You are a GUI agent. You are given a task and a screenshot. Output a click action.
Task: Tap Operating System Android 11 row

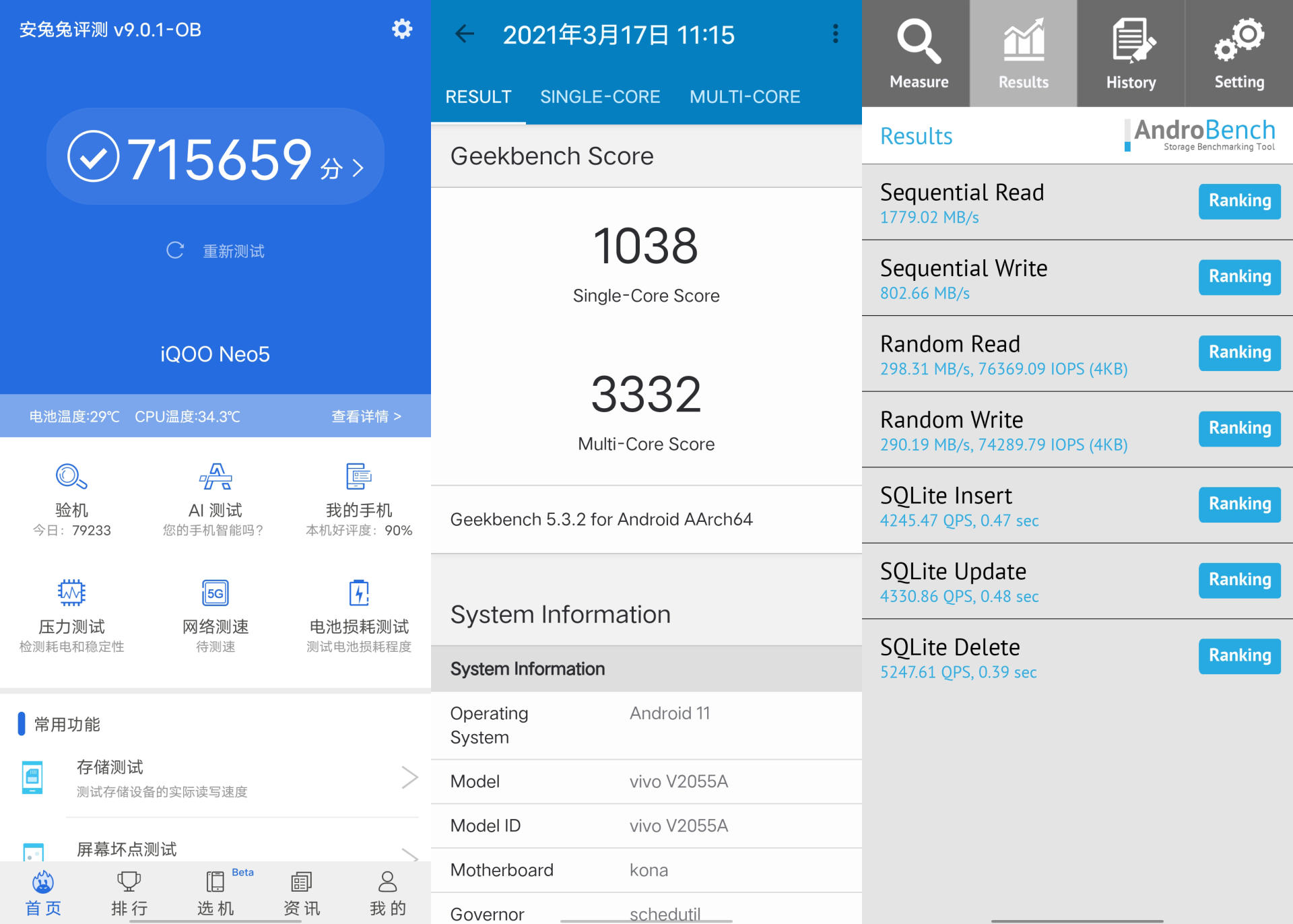pos(646,725)
